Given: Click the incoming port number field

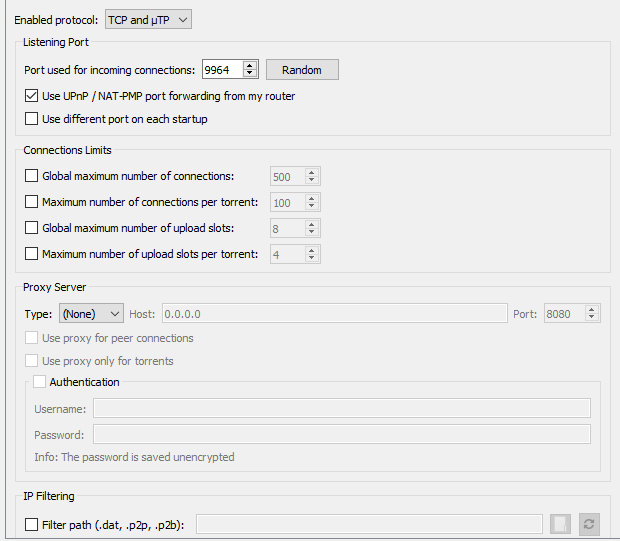Looking at the screenshot, I should [221, 70].
